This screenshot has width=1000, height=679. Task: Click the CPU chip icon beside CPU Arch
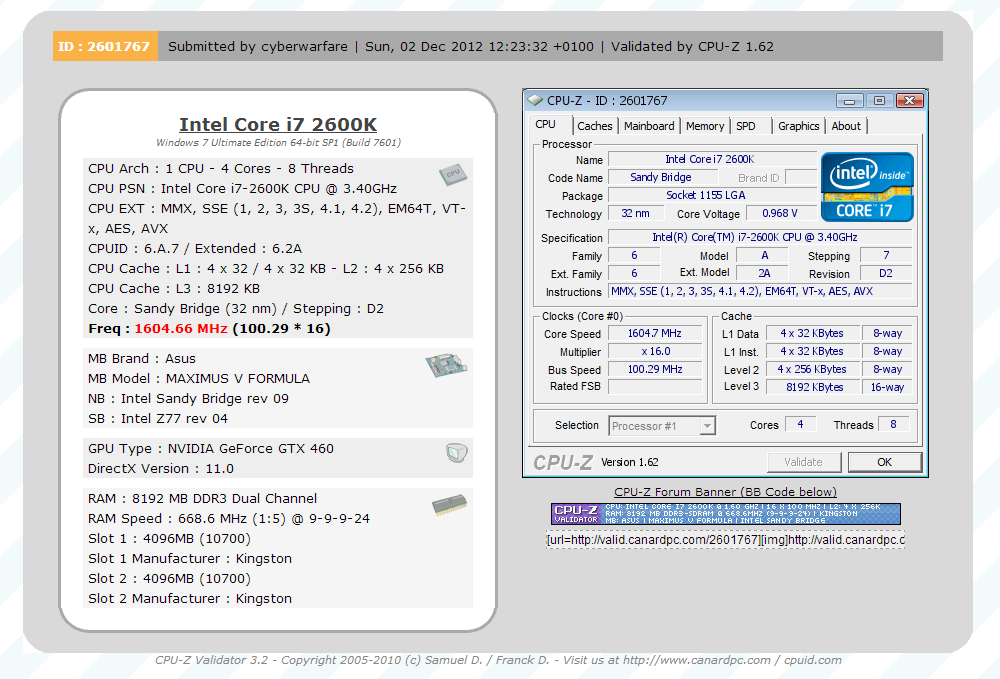point(453,174)
